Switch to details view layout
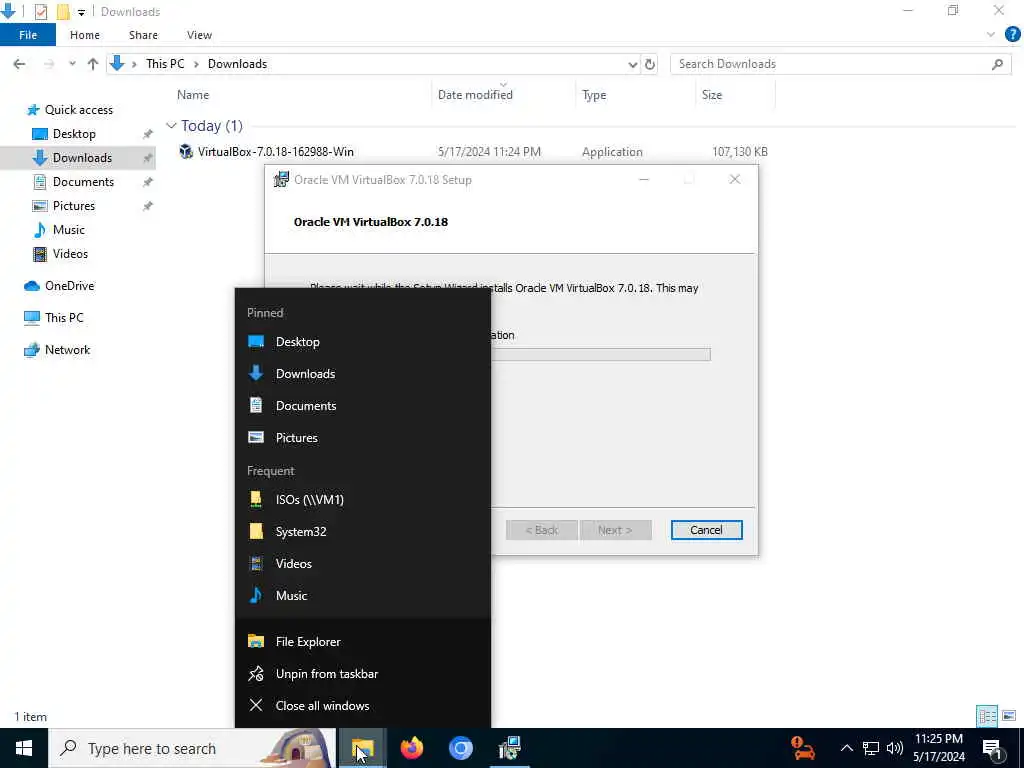Screen dimensions: 1024x768 coord(987,716)
